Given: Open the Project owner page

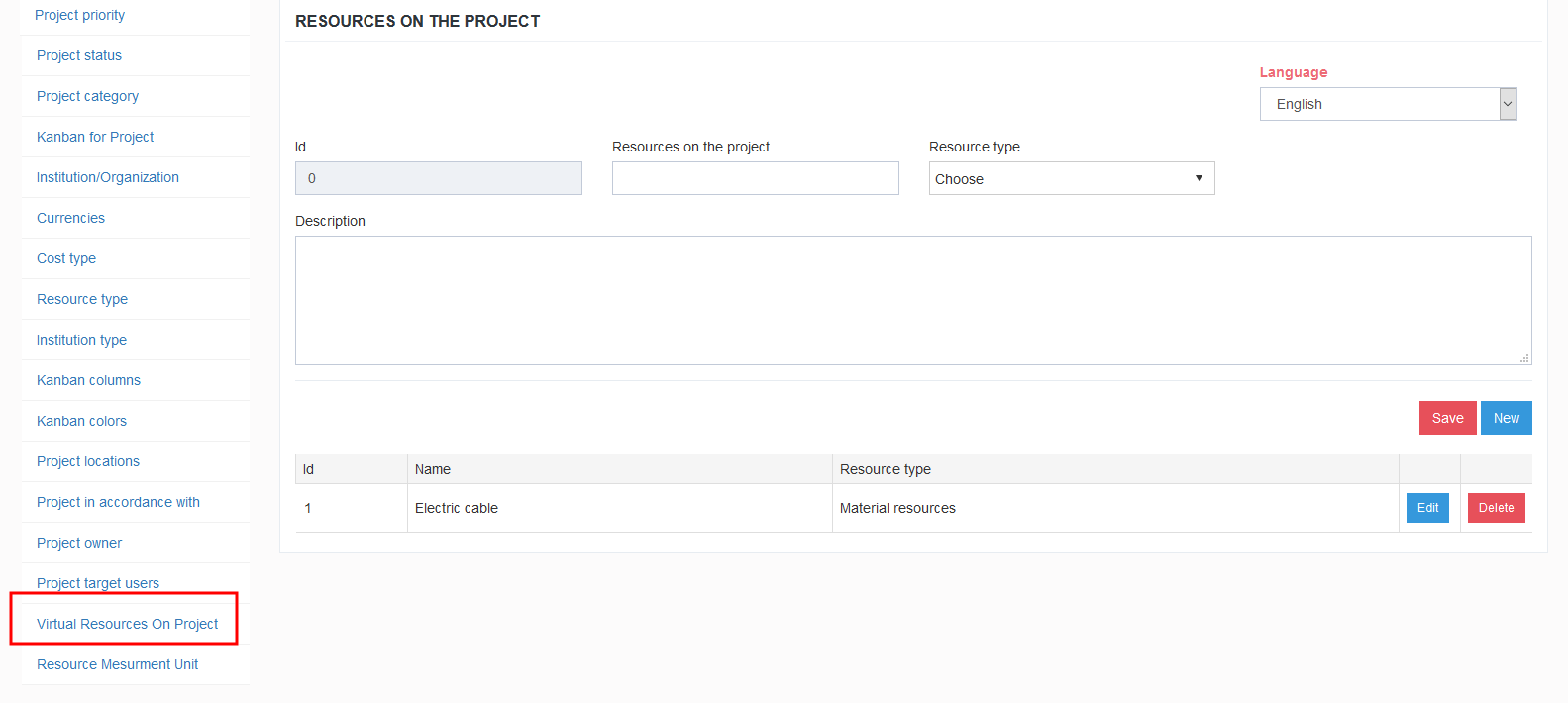Looking at the screenshot, I should (79, 543).
